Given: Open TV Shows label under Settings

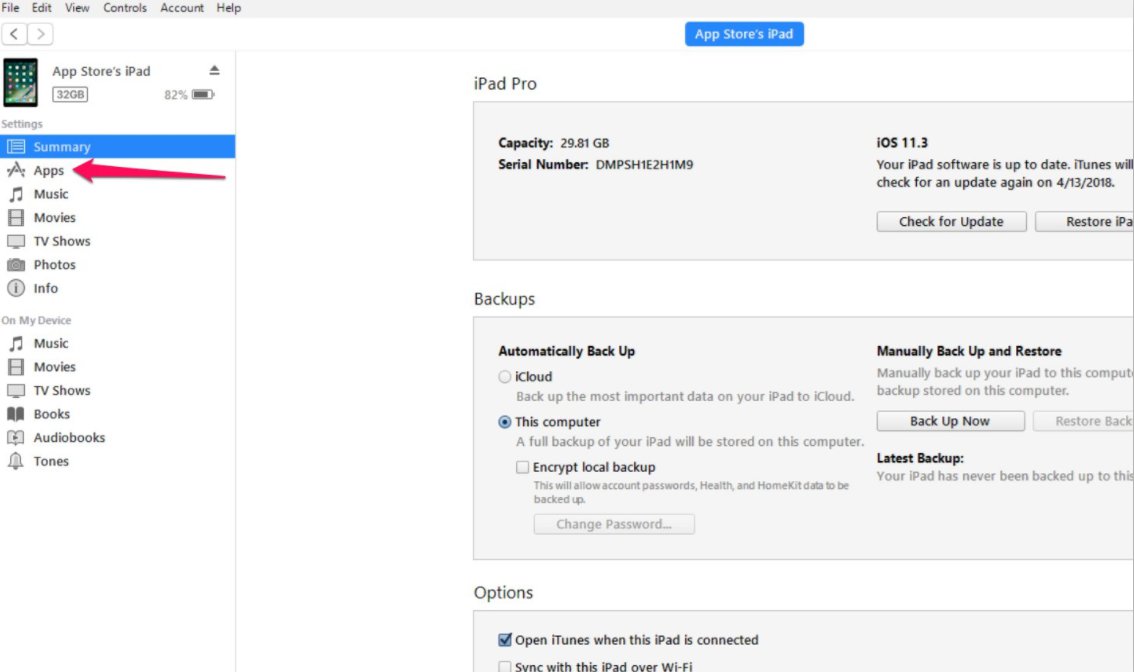Looking at the screenshot, I should click(61, 241).
